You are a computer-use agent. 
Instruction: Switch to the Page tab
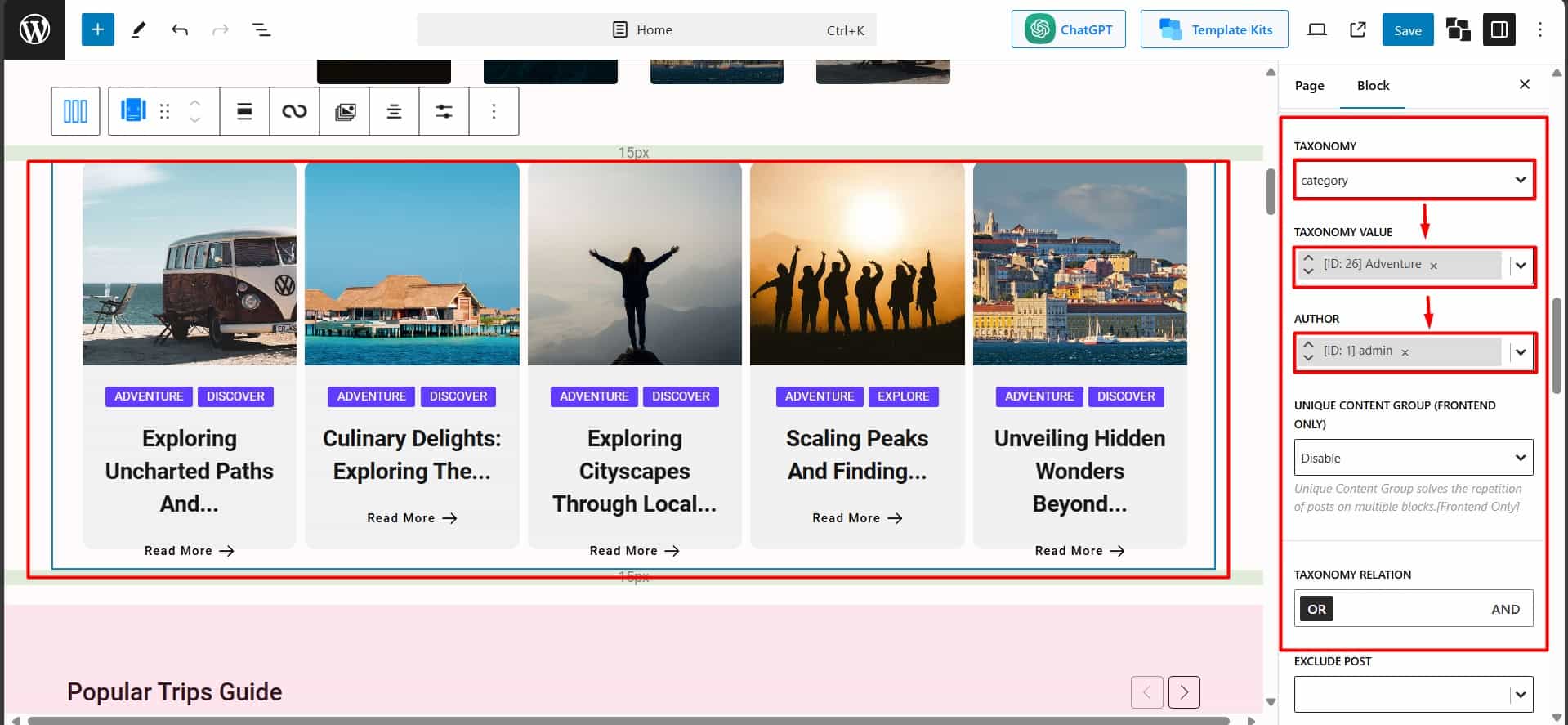point(1309,85)
